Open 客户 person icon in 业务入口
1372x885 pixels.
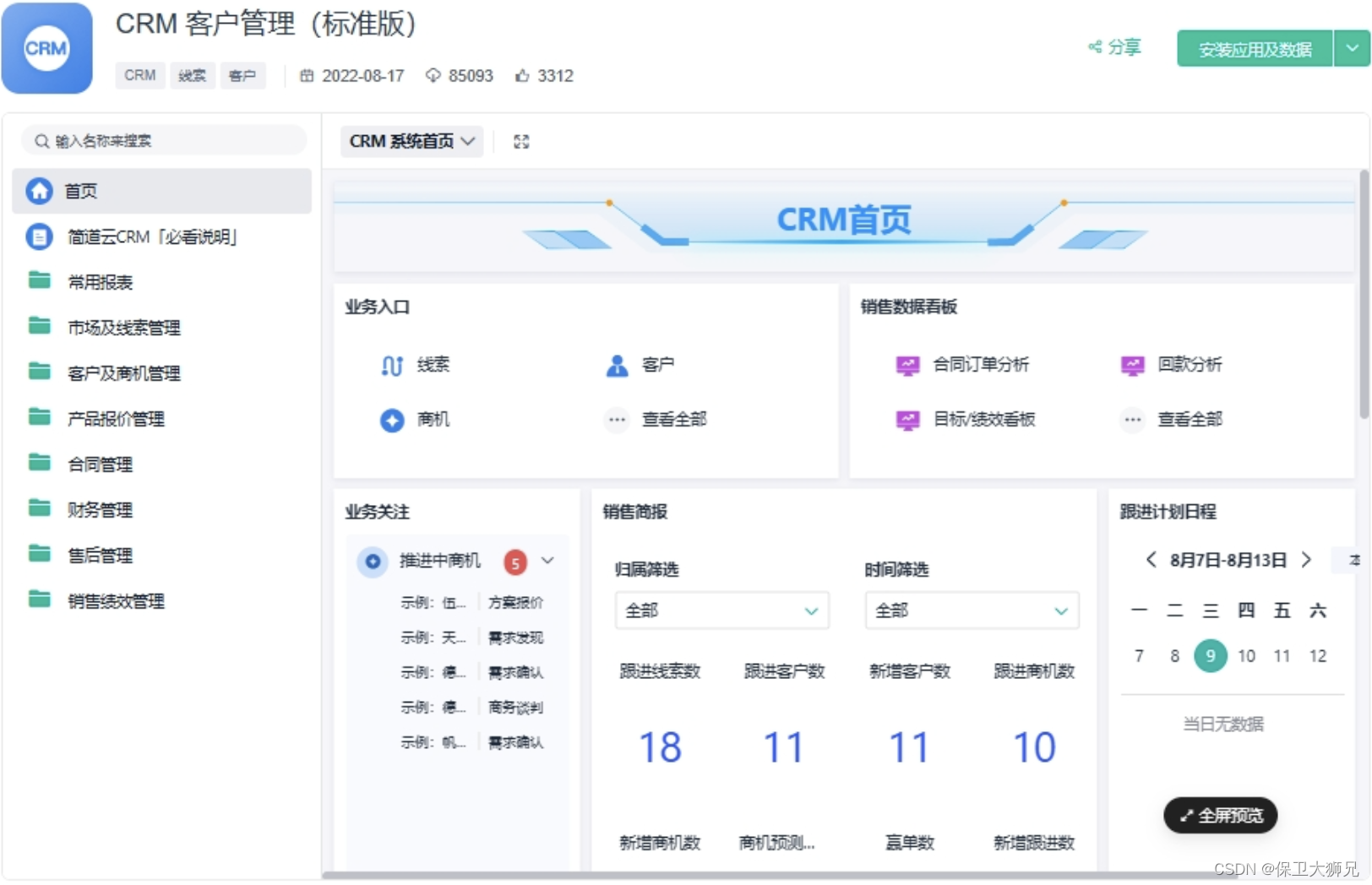tap(618, 366)
